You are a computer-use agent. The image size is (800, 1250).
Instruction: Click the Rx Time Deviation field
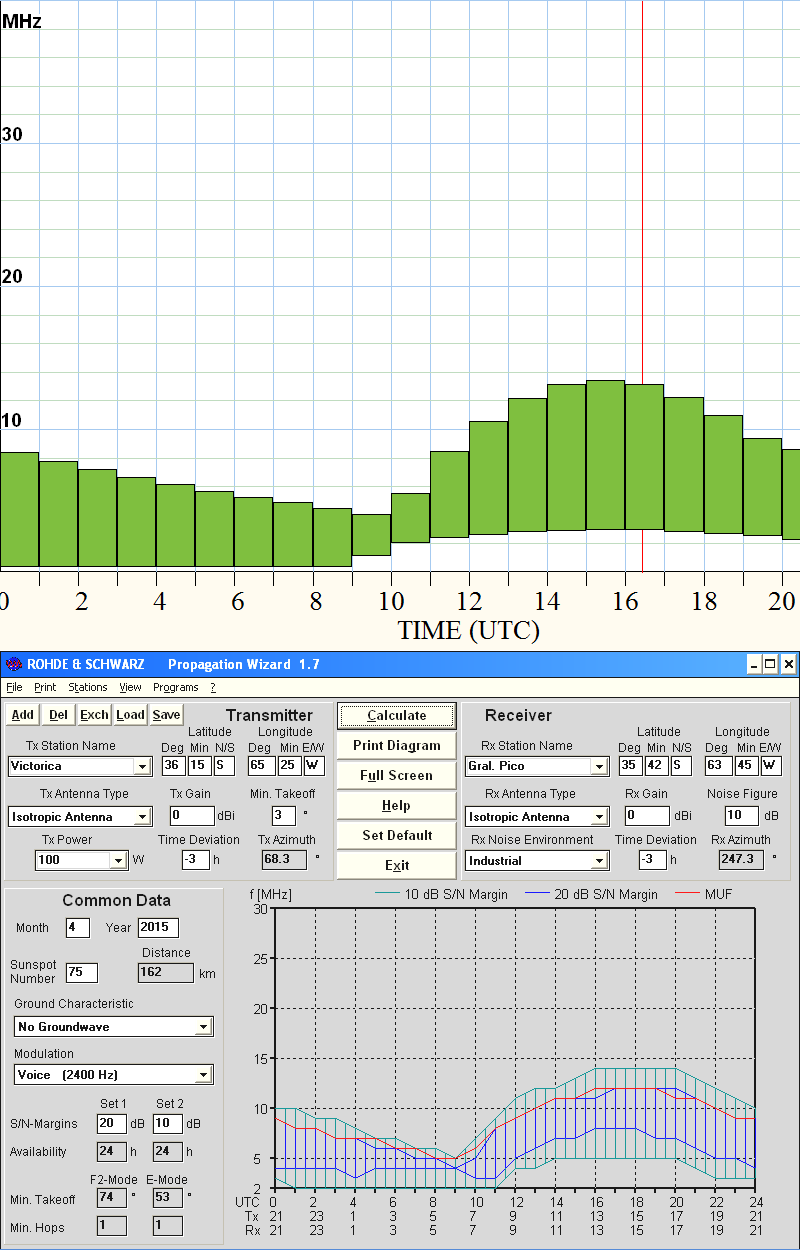(x=653, y=859)
